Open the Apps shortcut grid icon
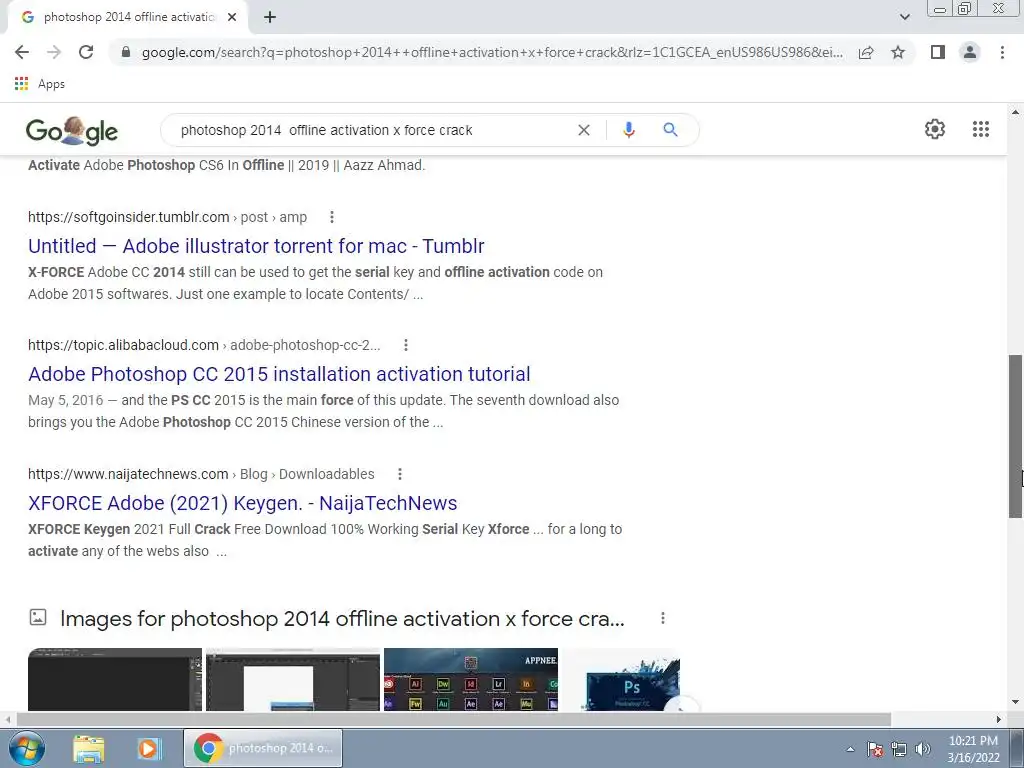 click(21, 84)
